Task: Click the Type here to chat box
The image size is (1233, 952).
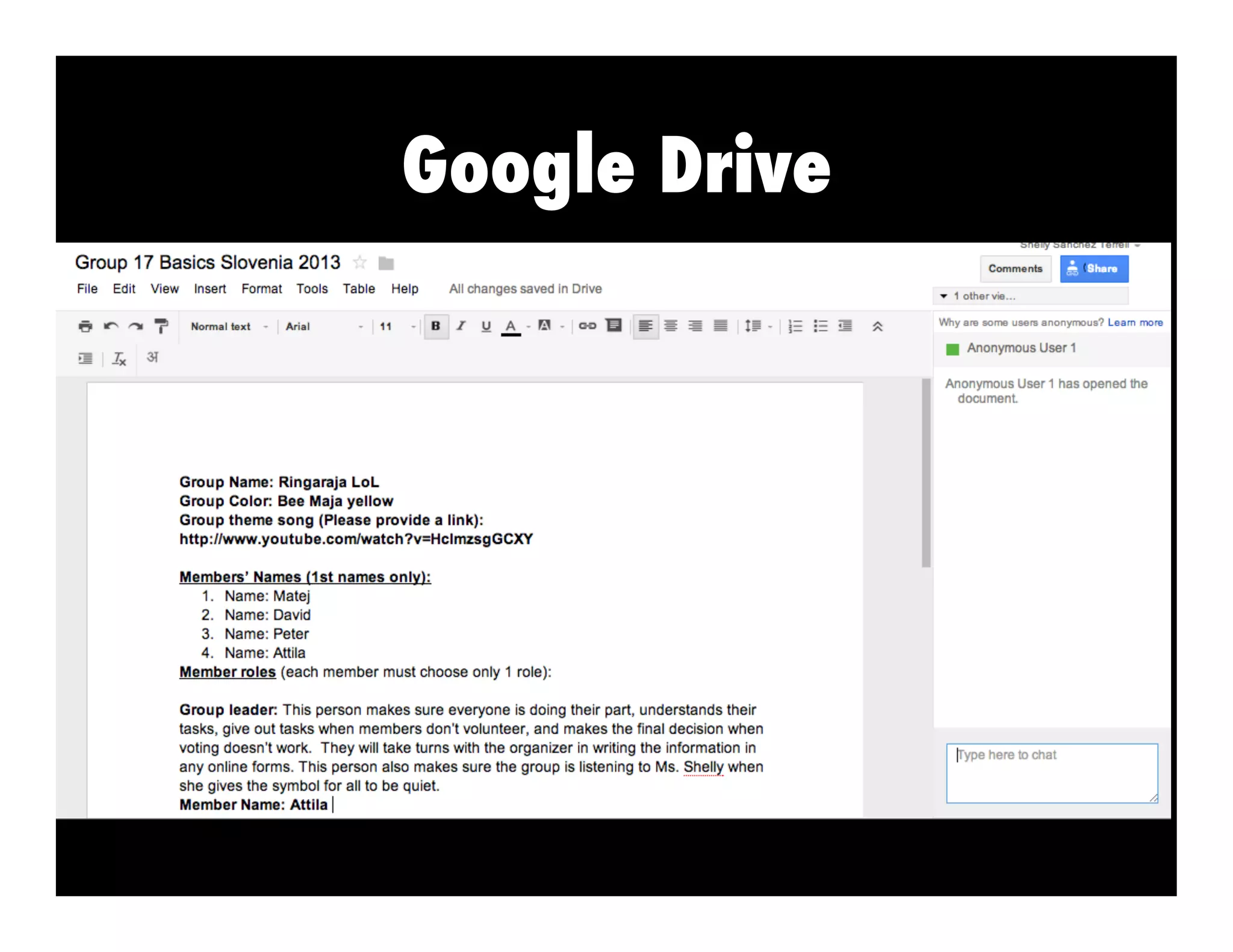Action: click(x=1052, y=773)
